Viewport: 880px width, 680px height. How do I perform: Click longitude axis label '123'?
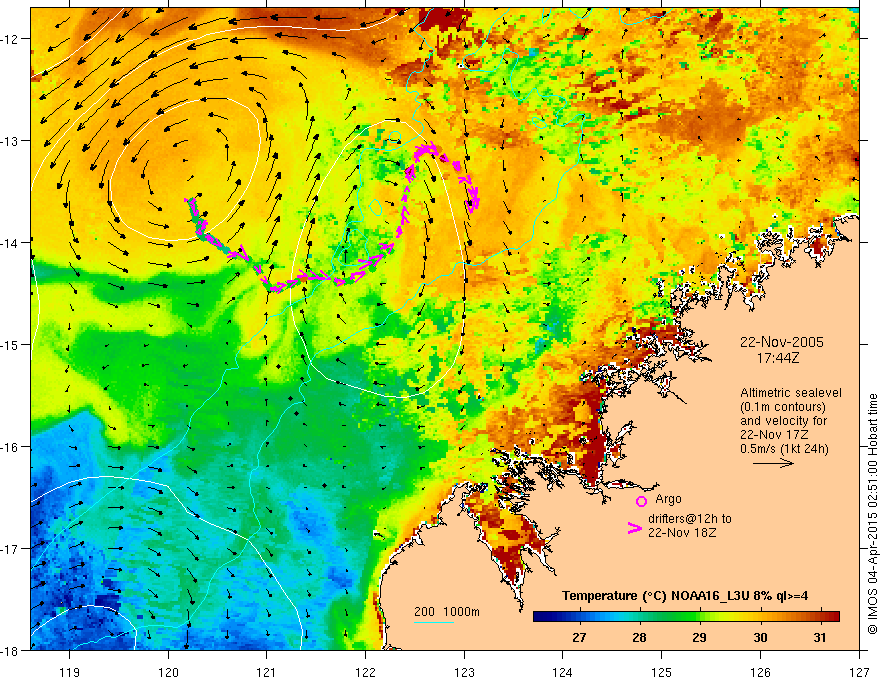click(x=464, y=672)
